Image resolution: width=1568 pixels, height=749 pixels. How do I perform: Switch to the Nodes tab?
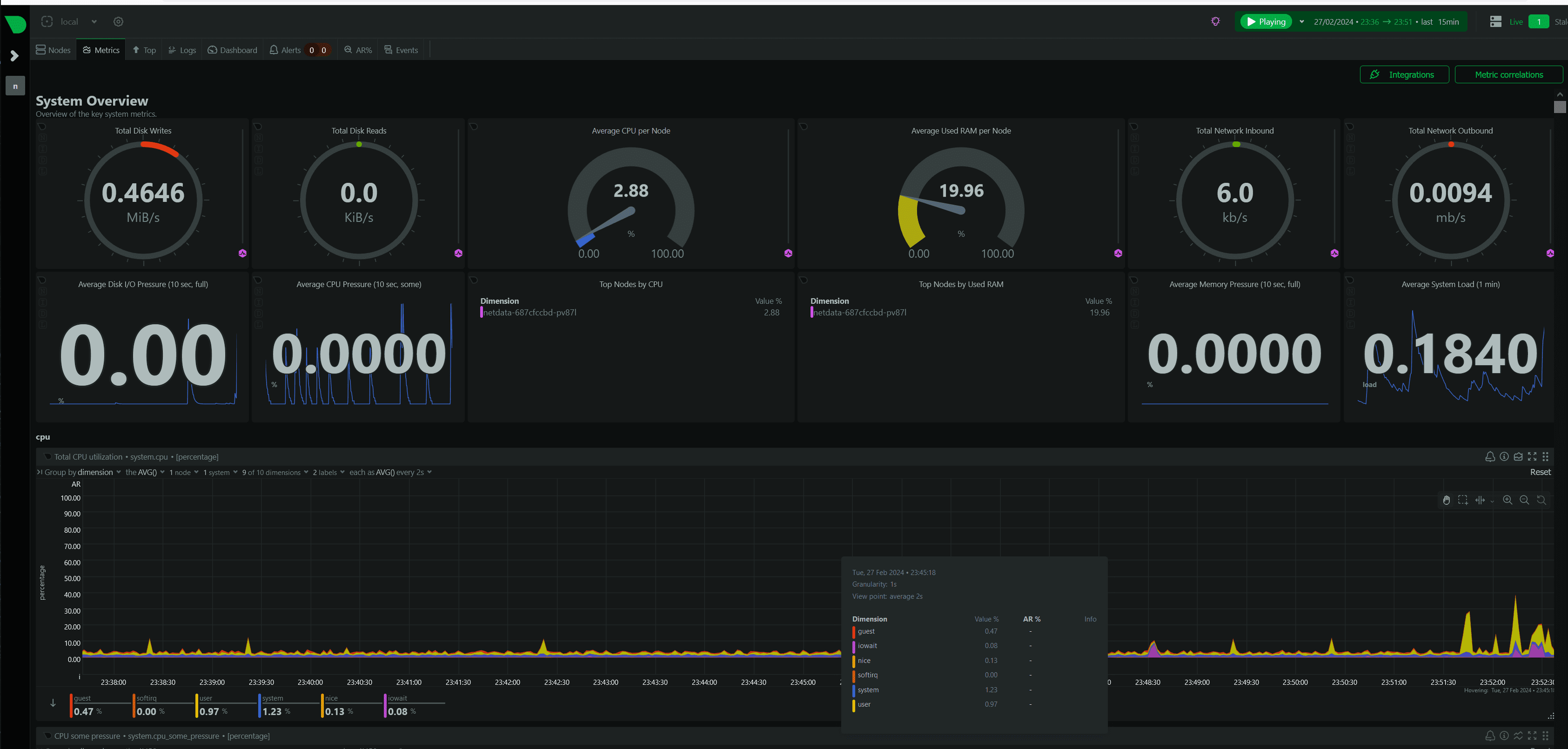click(54, 50)
